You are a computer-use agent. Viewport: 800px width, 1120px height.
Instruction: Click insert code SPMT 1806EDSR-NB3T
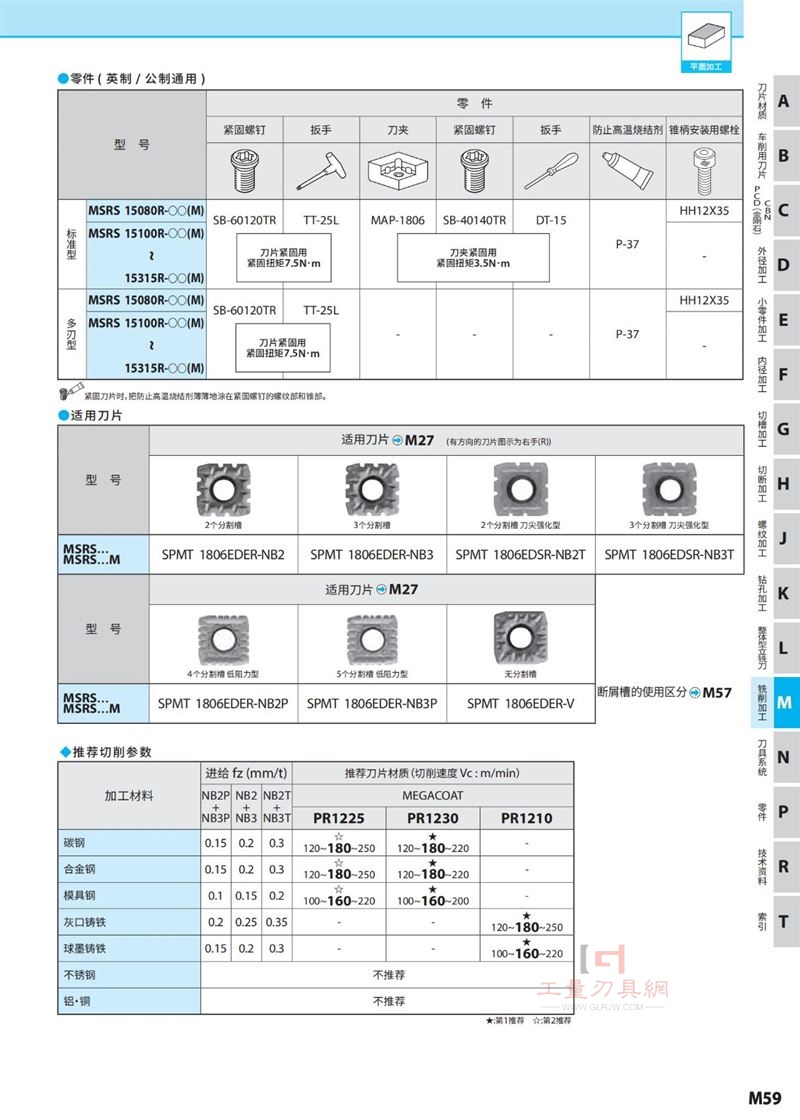click(x=669, y=555)
